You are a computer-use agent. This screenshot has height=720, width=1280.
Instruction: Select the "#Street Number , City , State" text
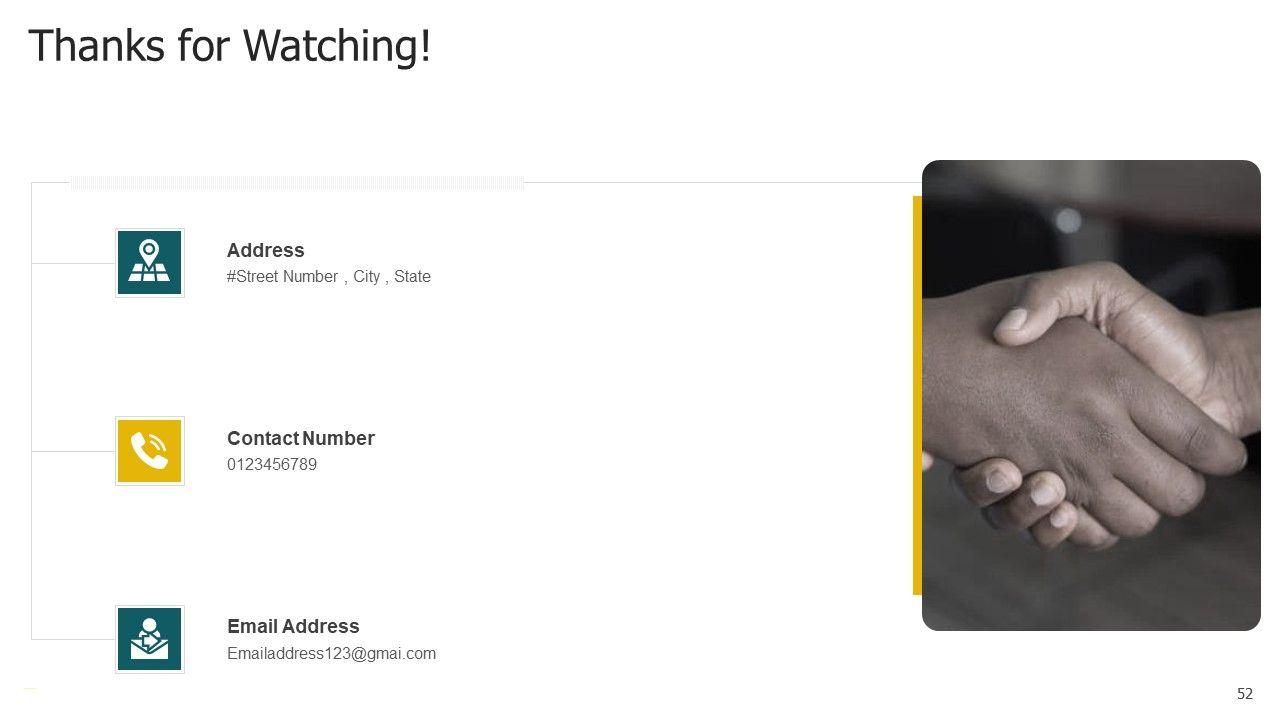coord(329,277)
